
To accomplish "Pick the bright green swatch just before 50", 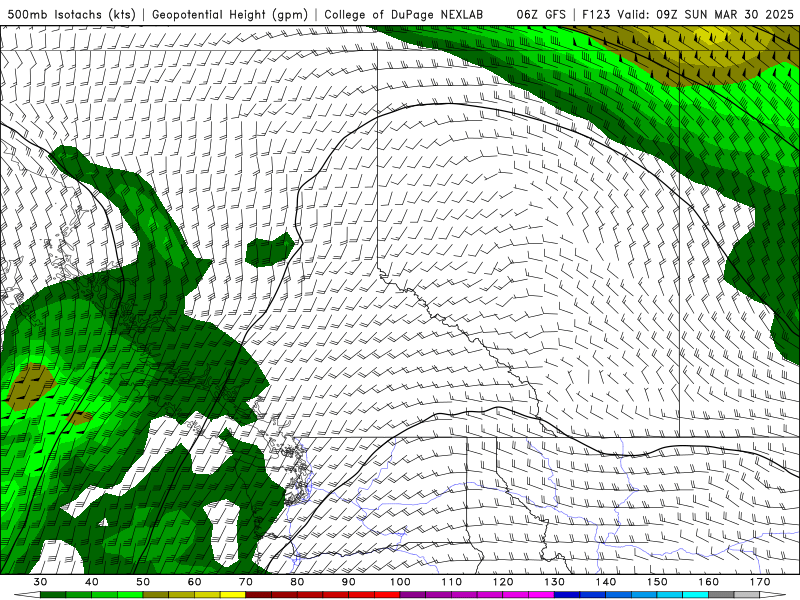I will (x=130, y=595).
